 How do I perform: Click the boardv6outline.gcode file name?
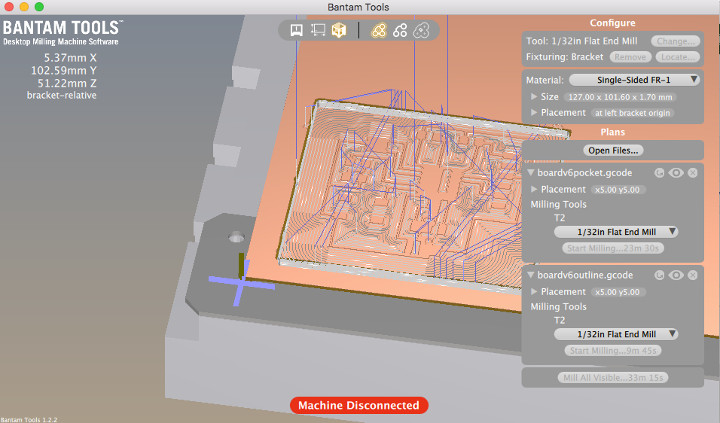tap(585, 276)
